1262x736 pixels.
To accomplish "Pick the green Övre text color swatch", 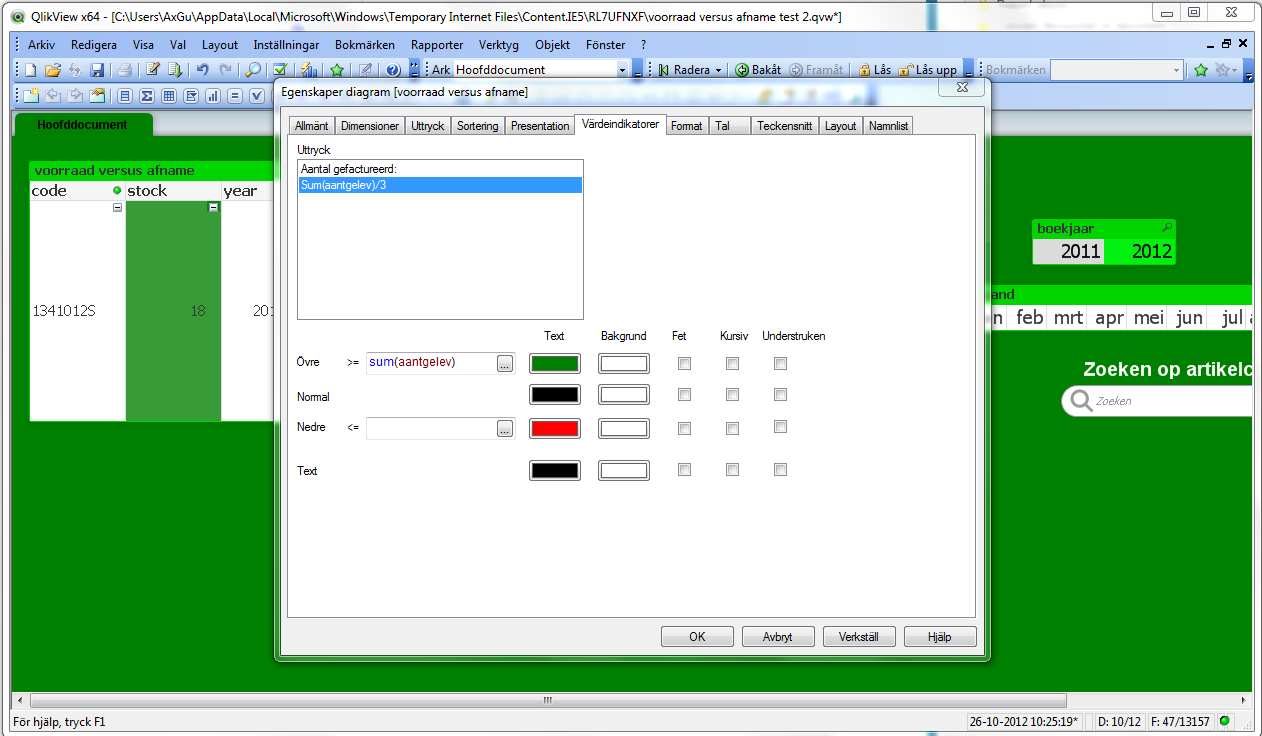I will click(x=555, y=364).
